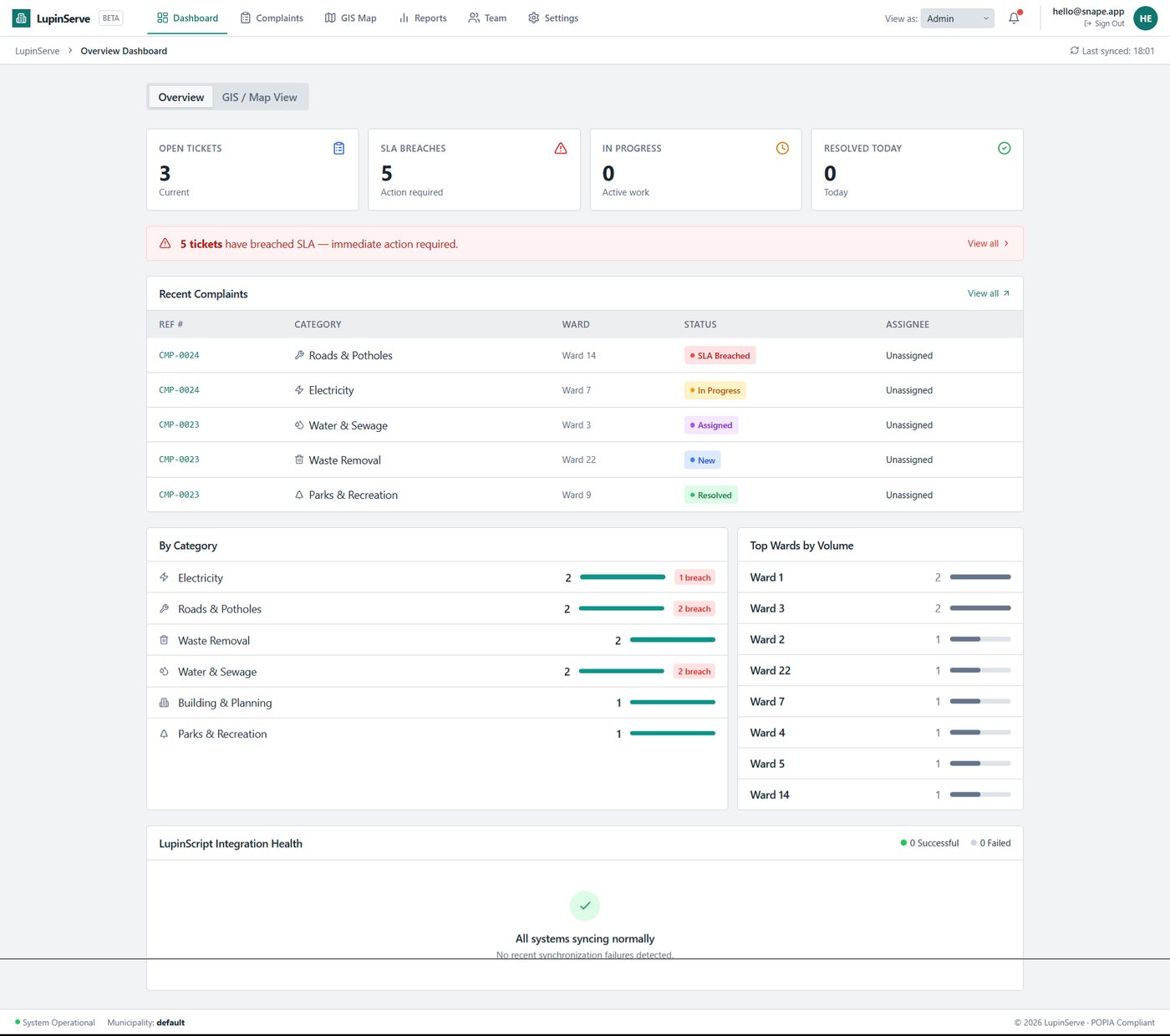Image resolution: width=1170 pixels, height=1036 pixels.
Task: Click the hello@snape.app account email
Action: [1088, 12]
